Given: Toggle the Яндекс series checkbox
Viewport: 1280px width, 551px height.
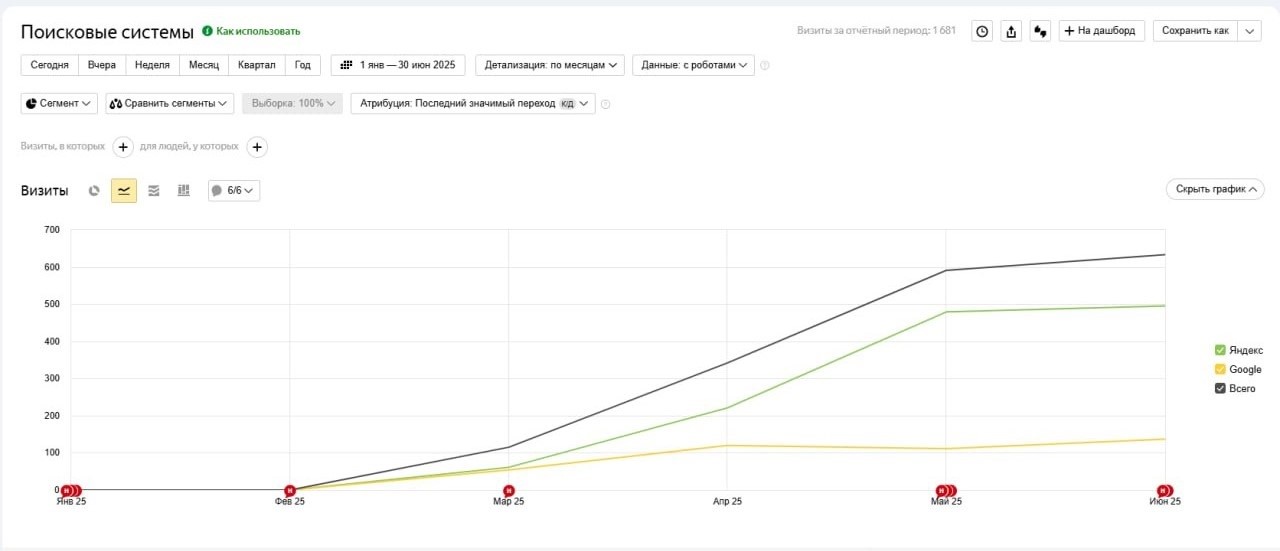Looking at the screenshot, I should 1220,350.
